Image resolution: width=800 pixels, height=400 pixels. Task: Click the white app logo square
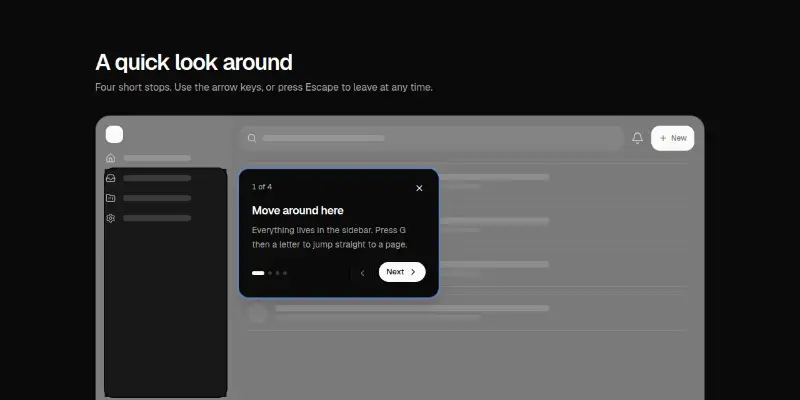point(114,135)
